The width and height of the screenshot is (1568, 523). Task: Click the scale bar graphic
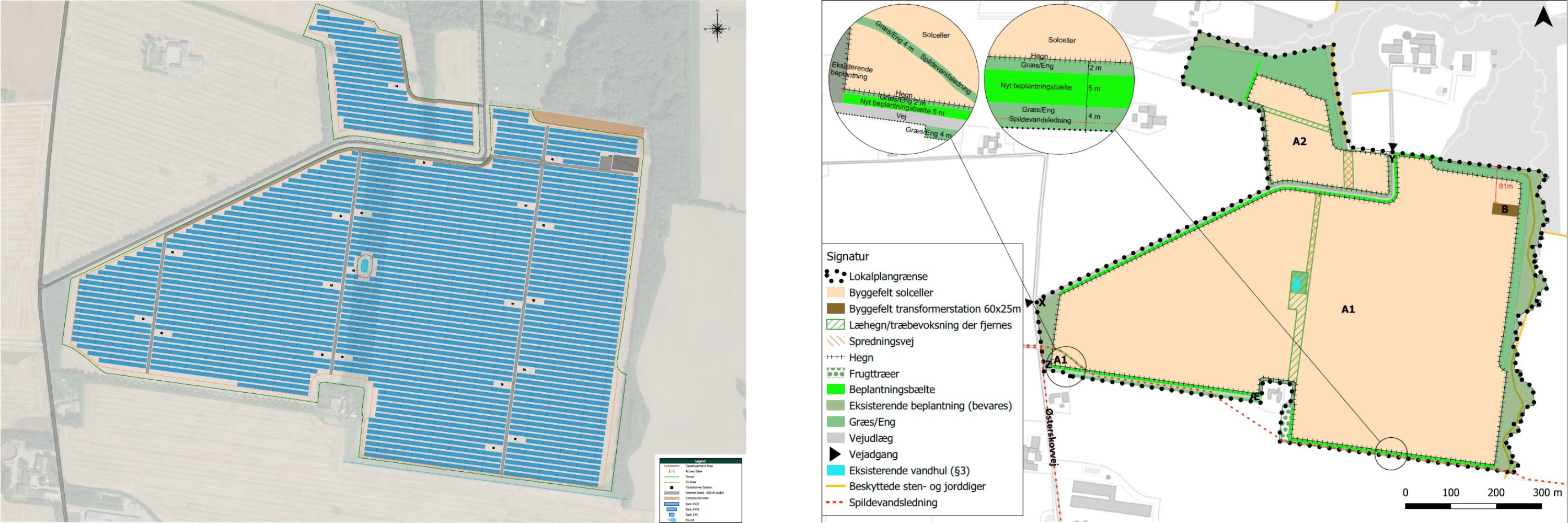coord(1473,507)
